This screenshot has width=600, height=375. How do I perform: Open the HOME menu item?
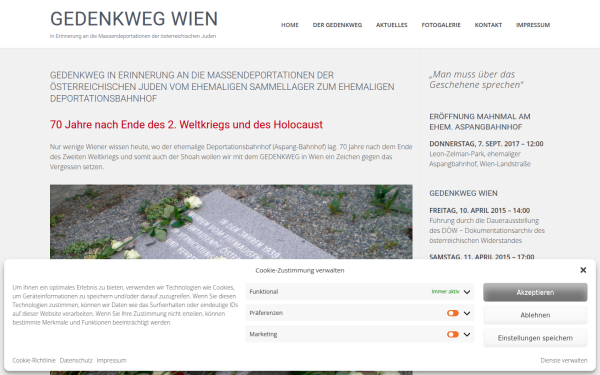(x=290, y=25)
